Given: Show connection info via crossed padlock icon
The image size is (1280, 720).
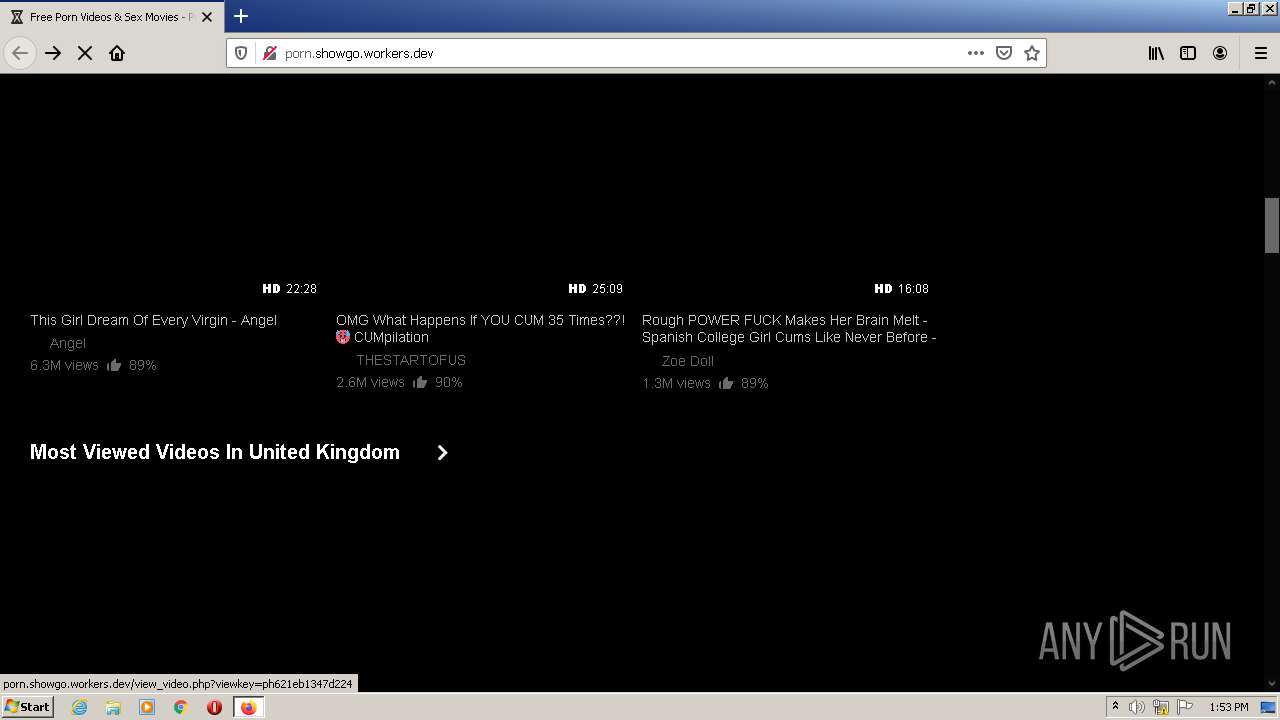Looking at the screenshot, I should click(268, 53).
